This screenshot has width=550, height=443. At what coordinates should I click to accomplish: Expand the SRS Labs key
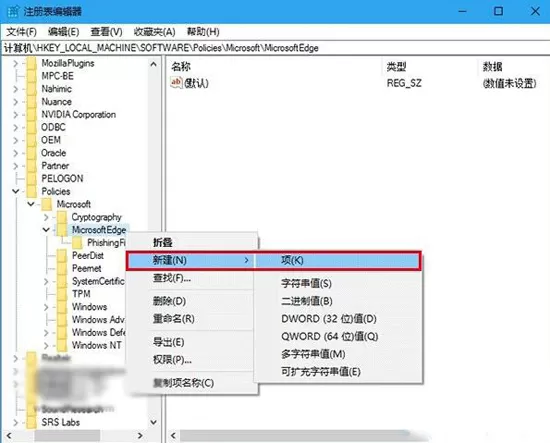point(15,422)
